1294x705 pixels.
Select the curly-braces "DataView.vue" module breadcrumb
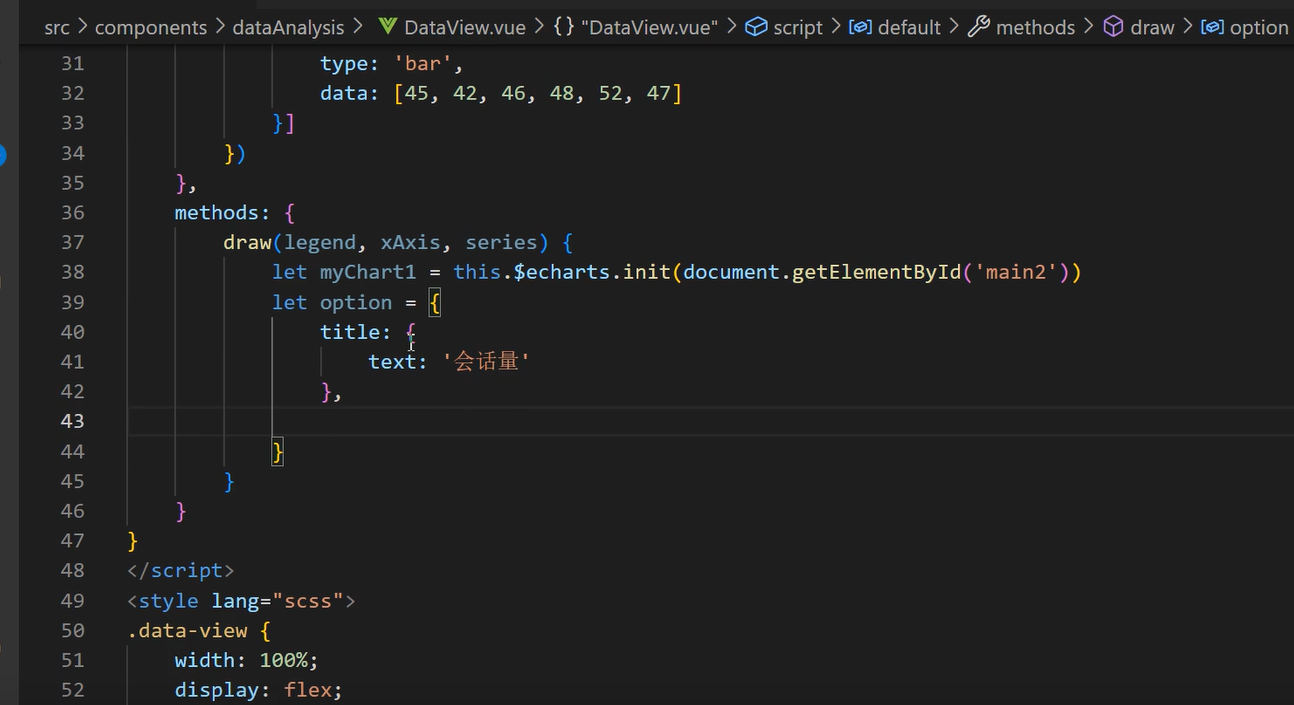tap(636, 27)
